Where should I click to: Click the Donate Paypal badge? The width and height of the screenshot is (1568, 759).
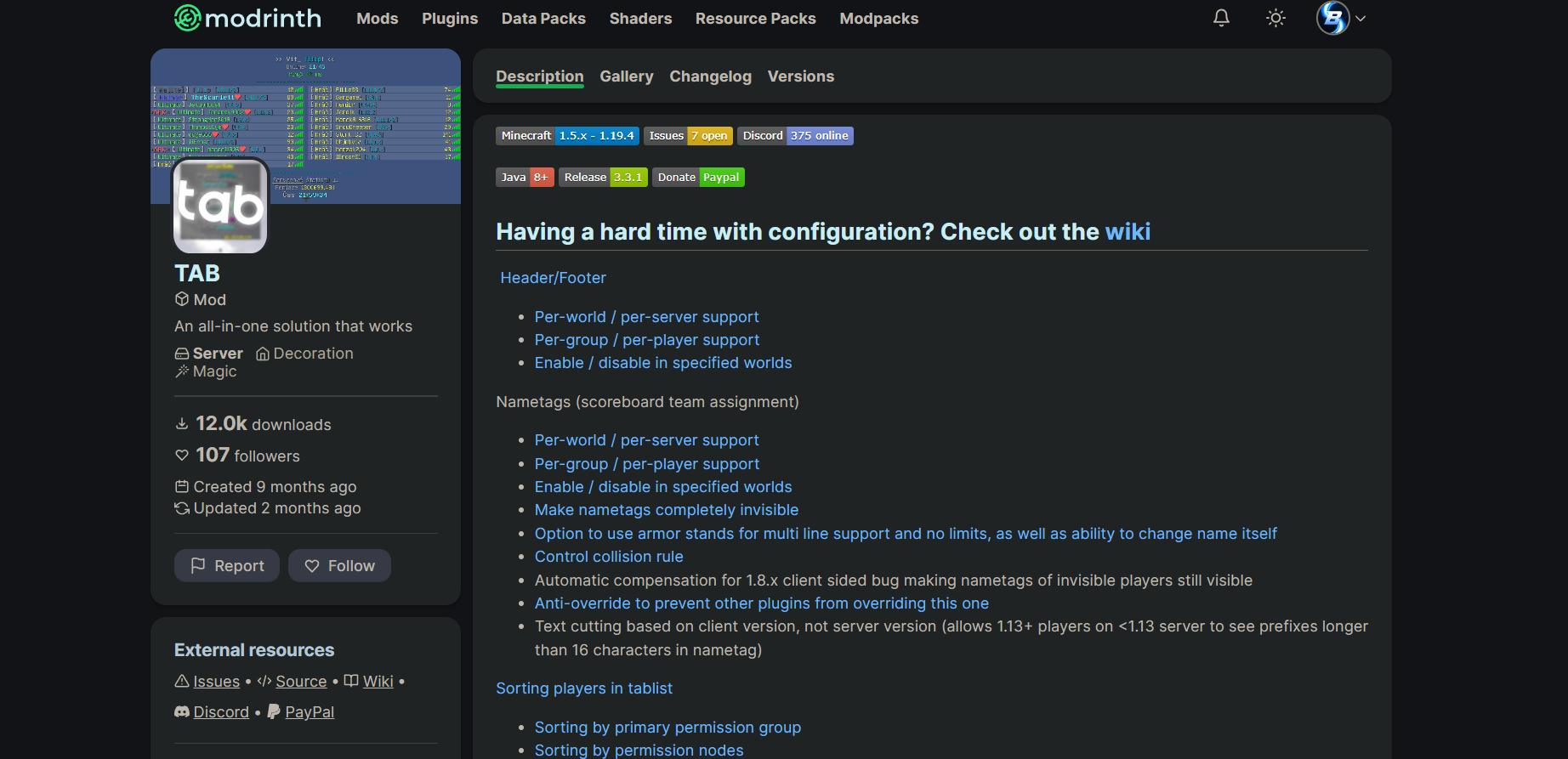click(x=698, y=178)
